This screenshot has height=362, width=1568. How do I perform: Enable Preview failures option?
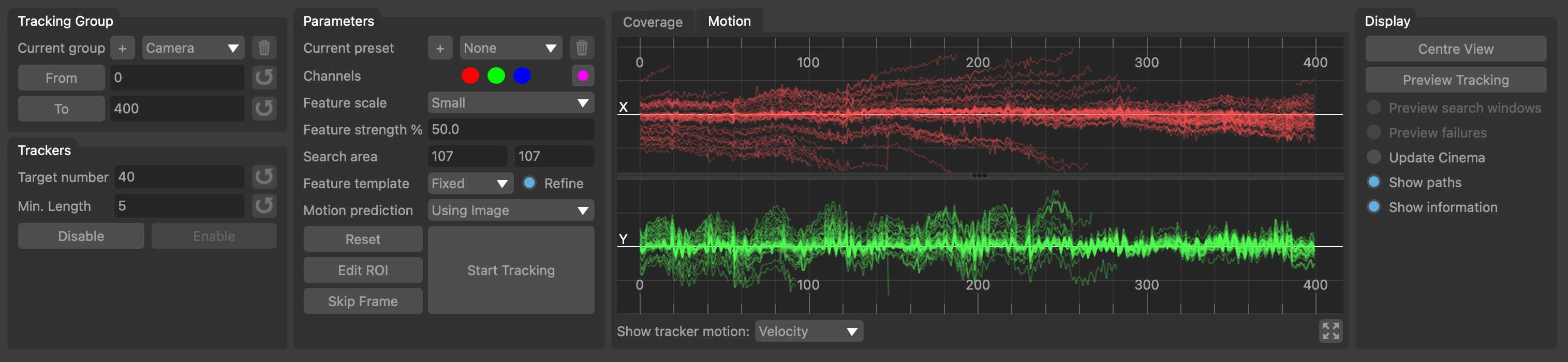coord(1374,132)
